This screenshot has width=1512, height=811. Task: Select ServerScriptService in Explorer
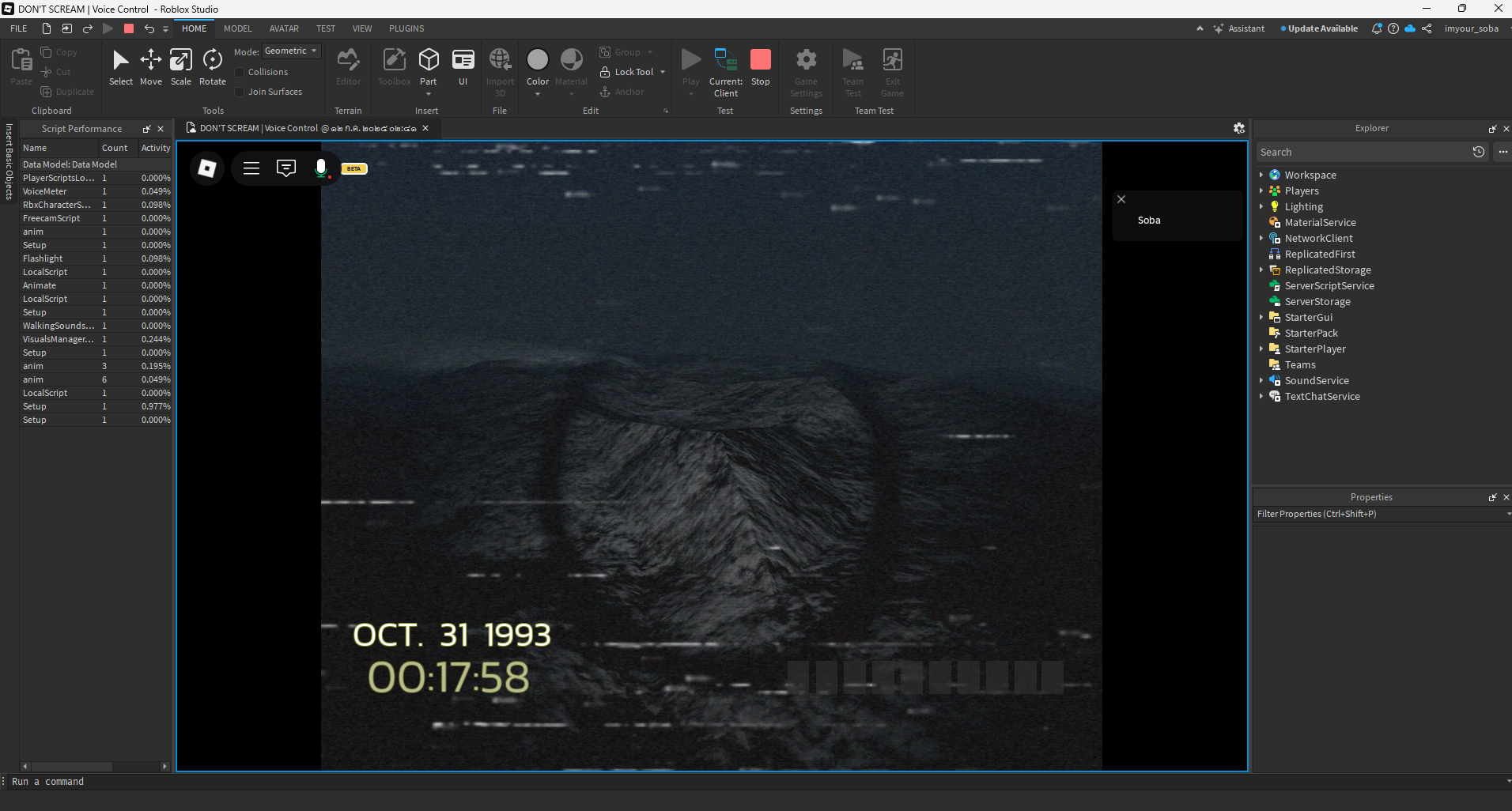[1329, 285]
